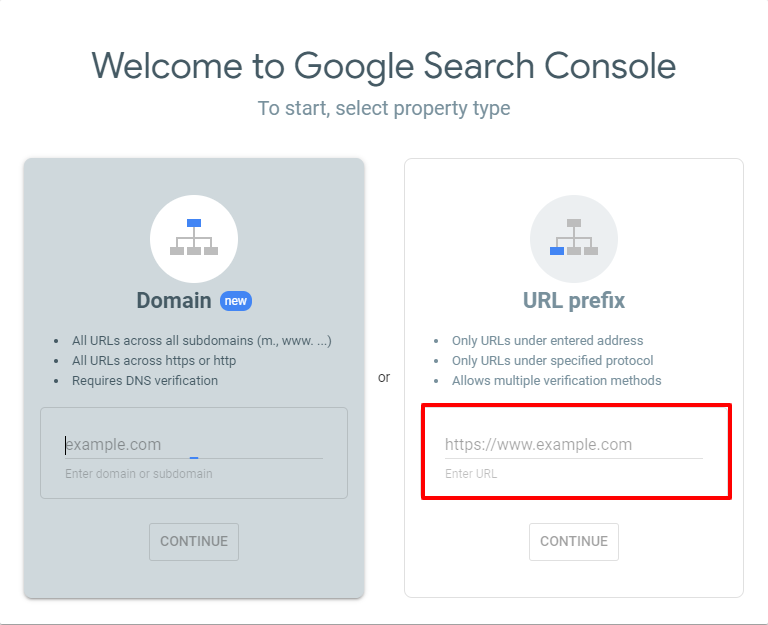Click "Allows multiple verification methods" bullet

point(556,381)
